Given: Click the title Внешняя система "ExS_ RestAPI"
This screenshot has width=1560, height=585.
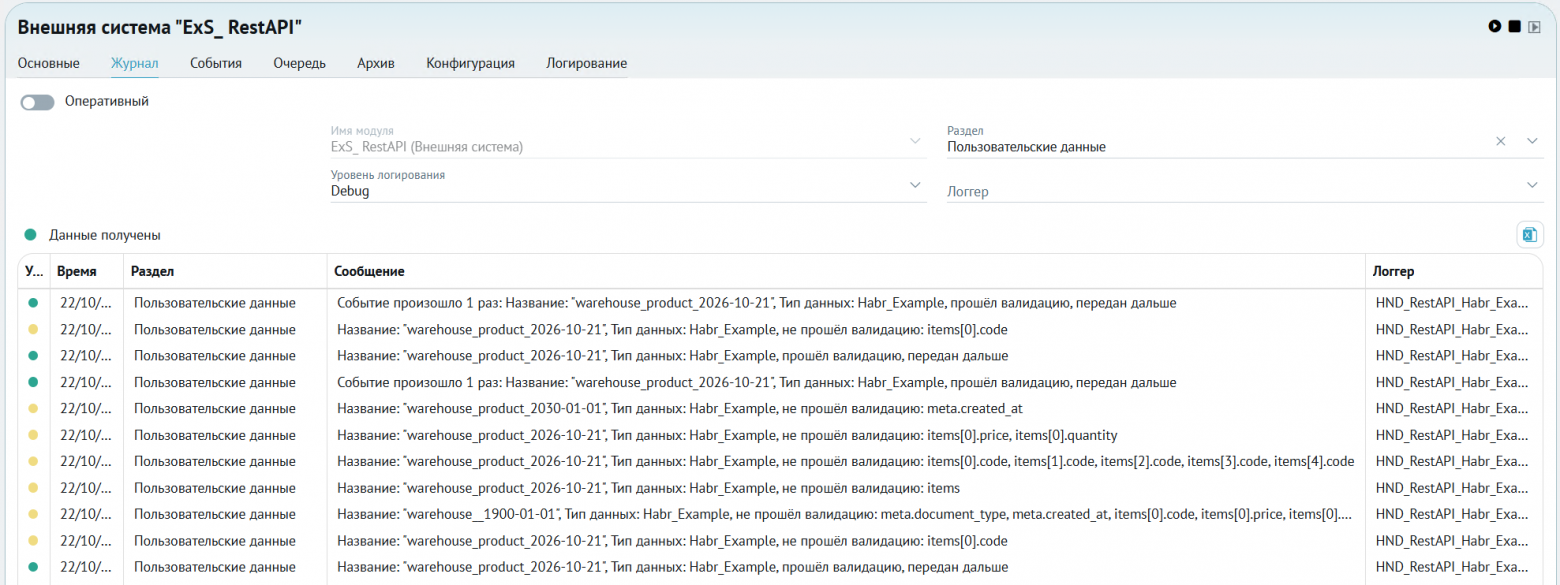Looking at the screenshot, I should coord(160,27).
